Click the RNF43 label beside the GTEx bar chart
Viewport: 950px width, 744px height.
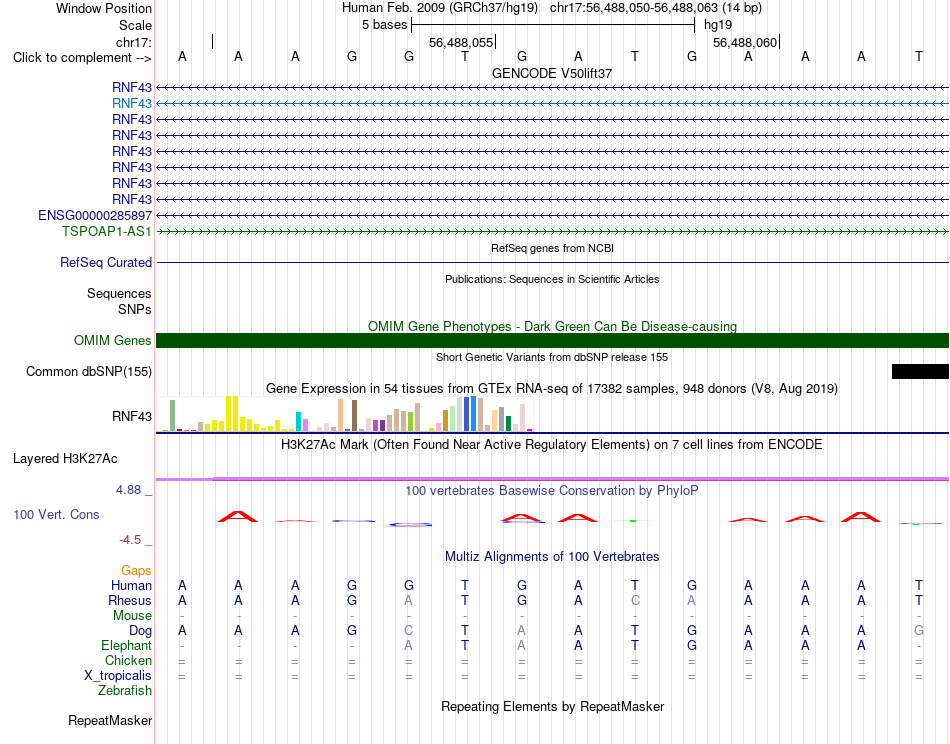click(132, 416)
